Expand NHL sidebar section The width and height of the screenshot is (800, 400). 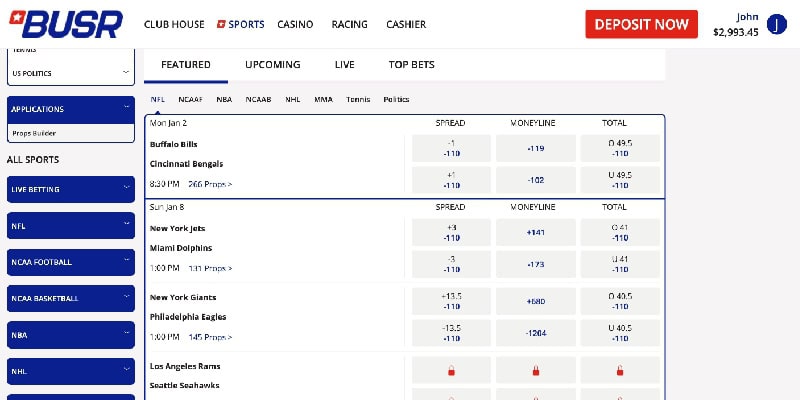[x=71, y=371]
